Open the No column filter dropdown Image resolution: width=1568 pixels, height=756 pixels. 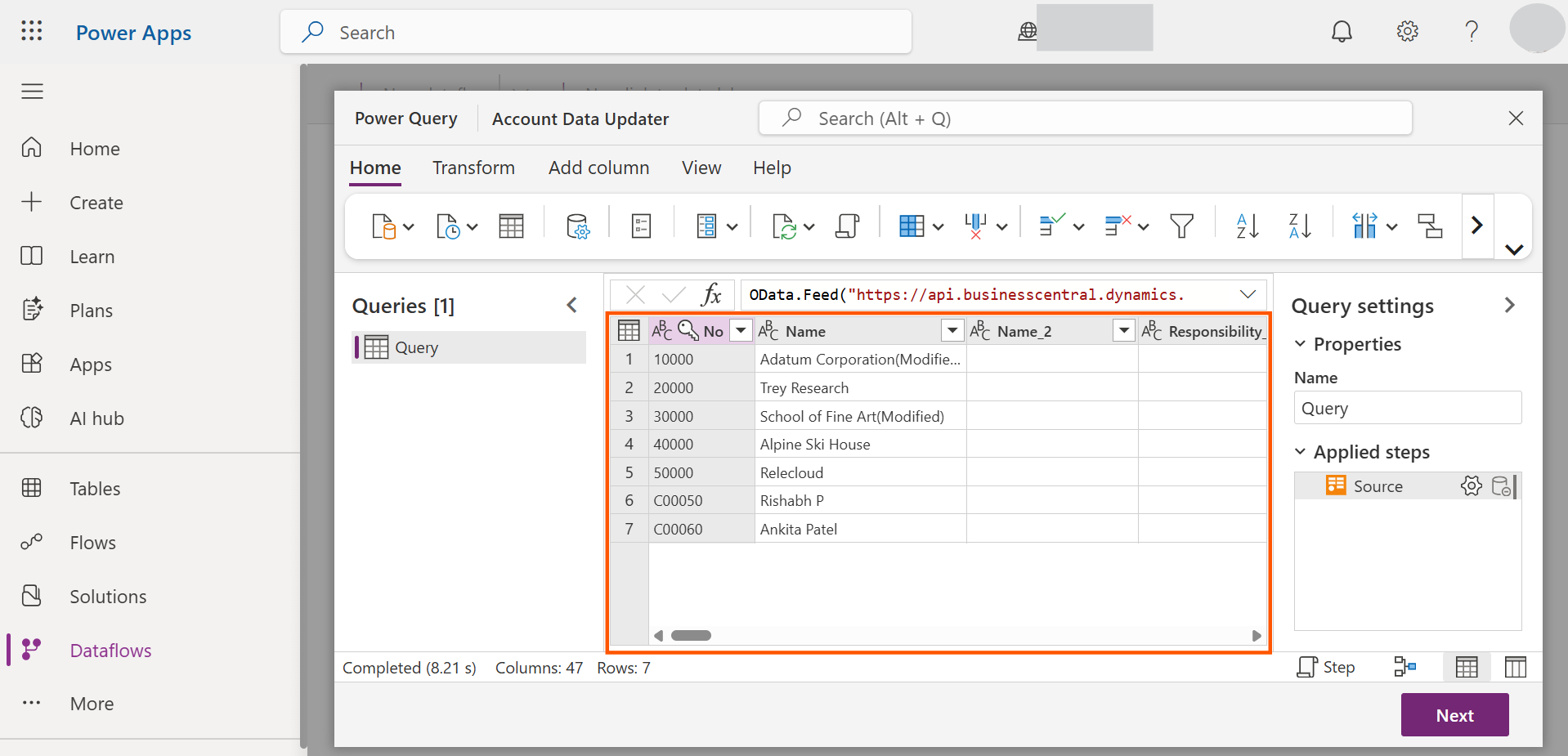741,330
